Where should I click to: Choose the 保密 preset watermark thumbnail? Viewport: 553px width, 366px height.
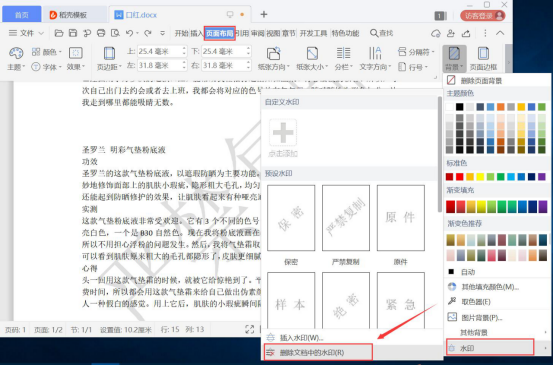click(x=291, y=218)
